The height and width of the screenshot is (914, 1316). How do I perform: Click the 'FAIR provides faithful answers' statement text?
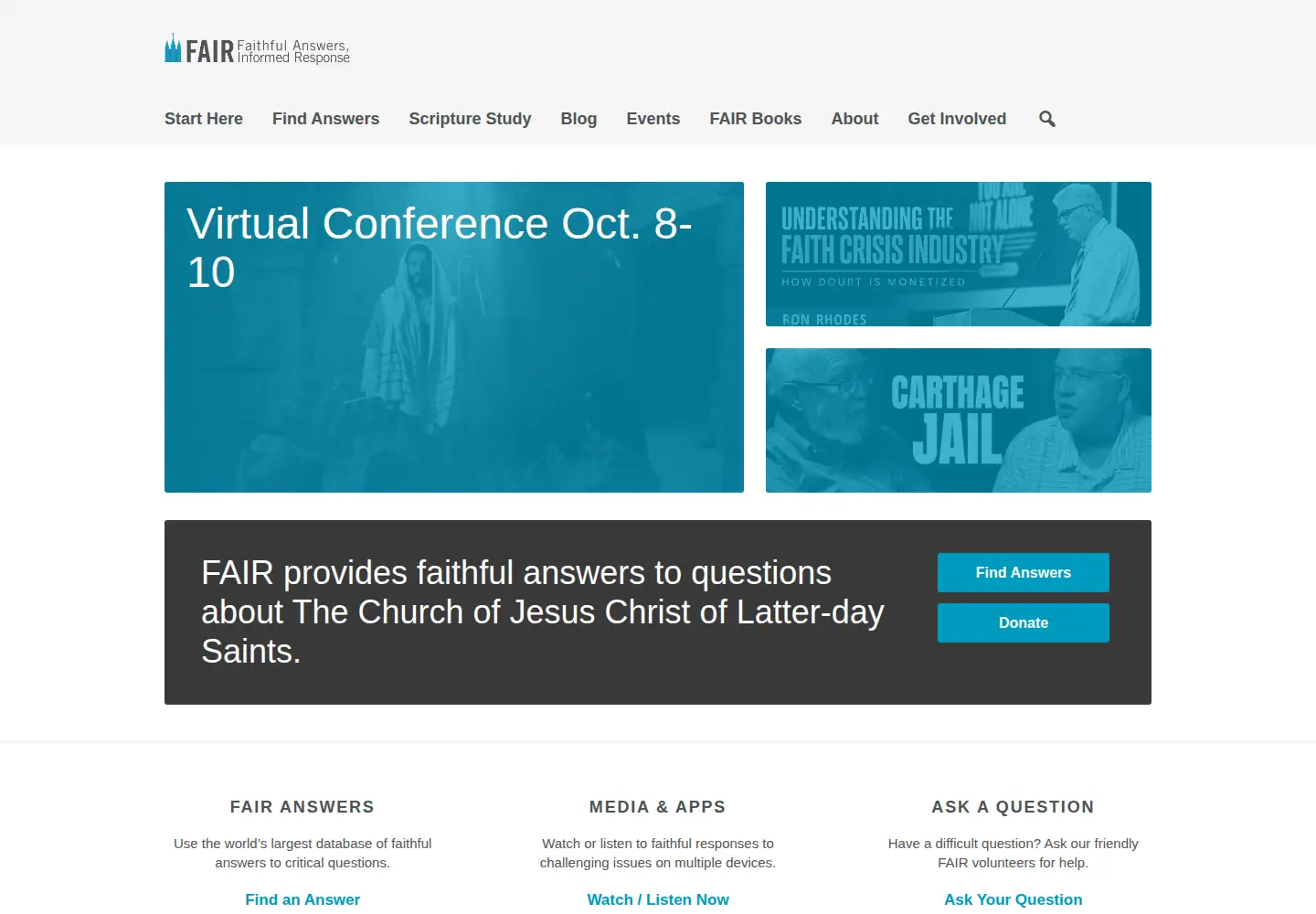click(x=543, y=612)
